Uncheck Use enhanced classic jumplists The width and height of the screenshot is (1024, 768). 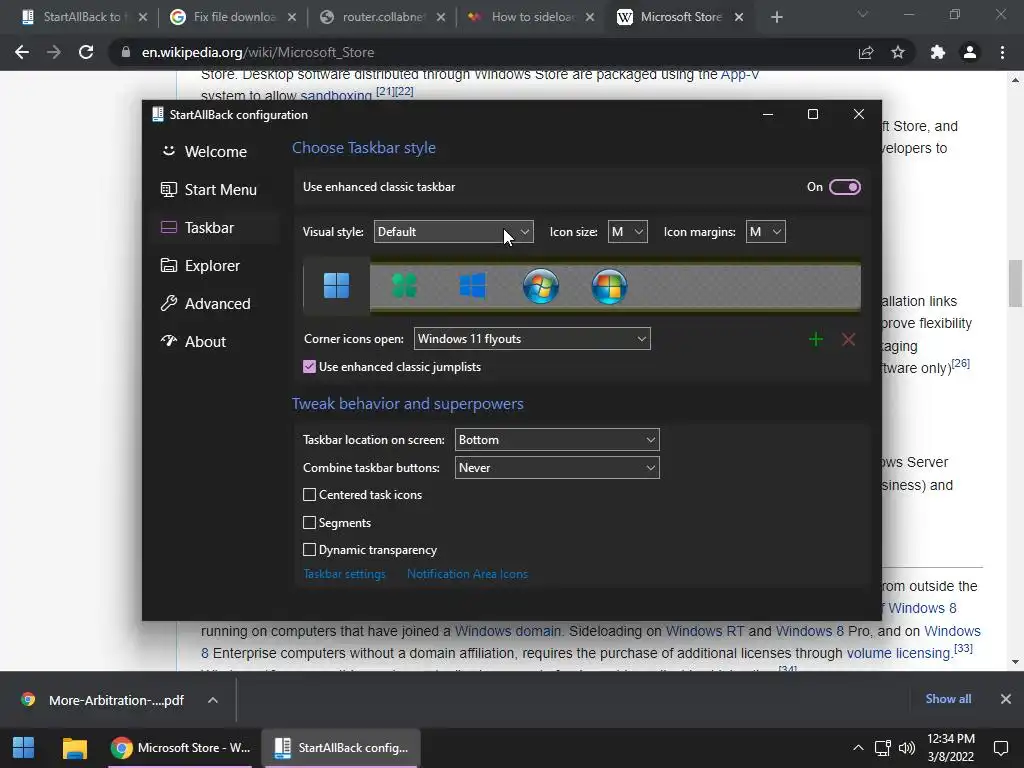click(x=310, y=367)
